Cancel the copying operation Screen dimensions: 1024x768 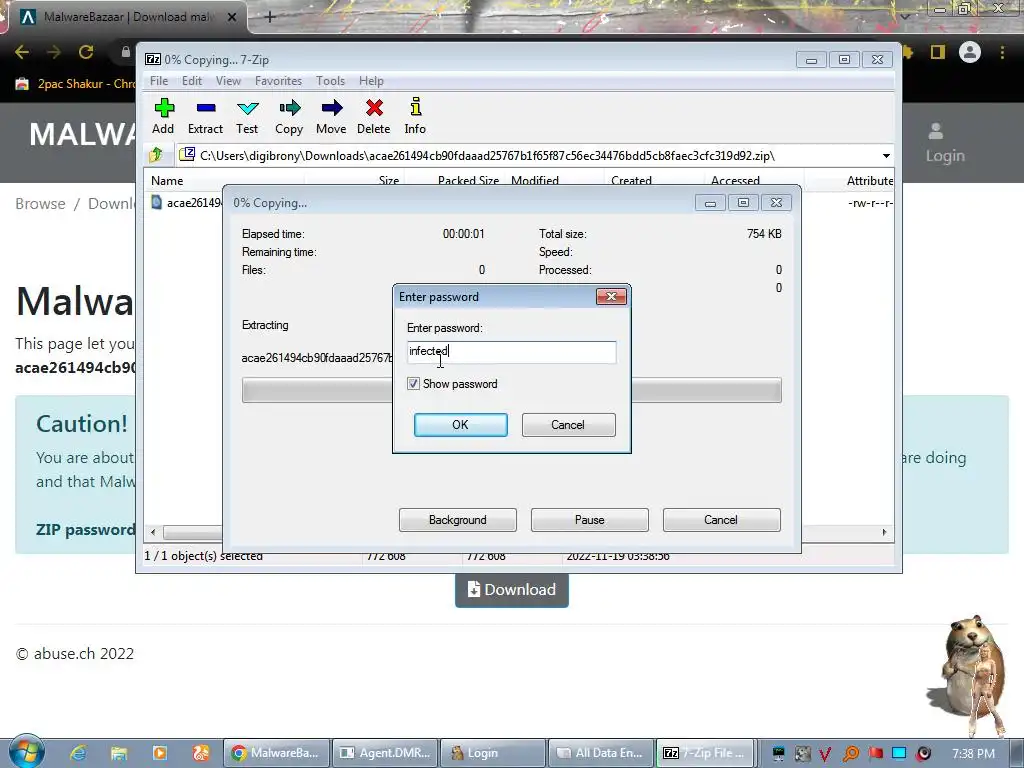point(722,520)
